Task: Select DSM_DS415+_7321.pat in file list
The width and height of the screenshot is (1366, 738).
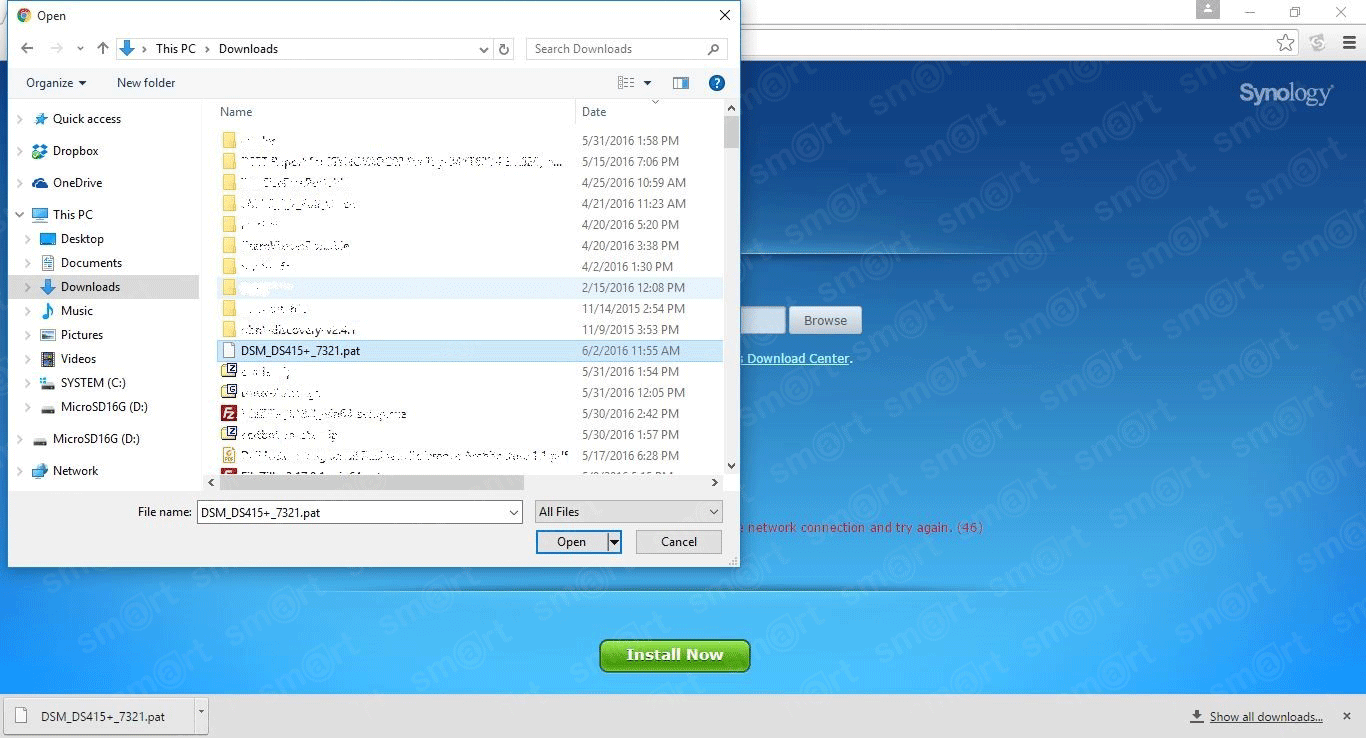Action: 469,351
